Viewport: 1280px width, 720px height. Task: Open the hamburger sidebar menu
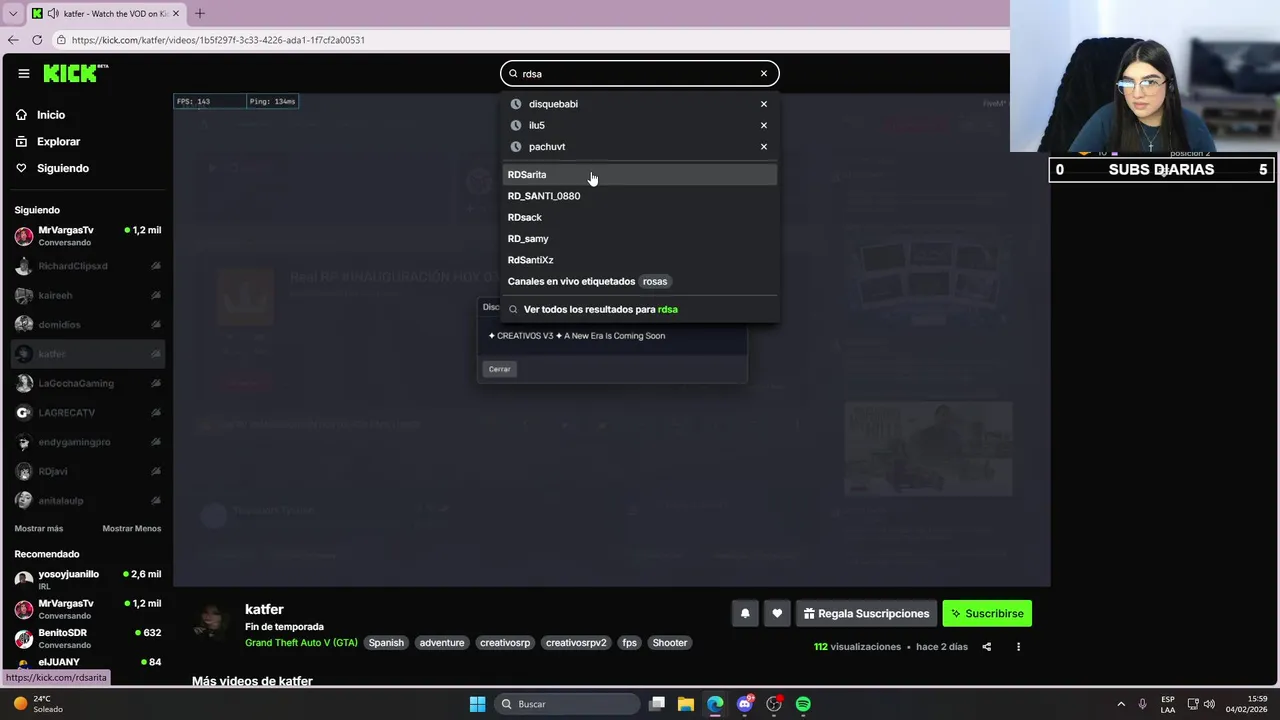pyautogui.click(x=23, y=73)
